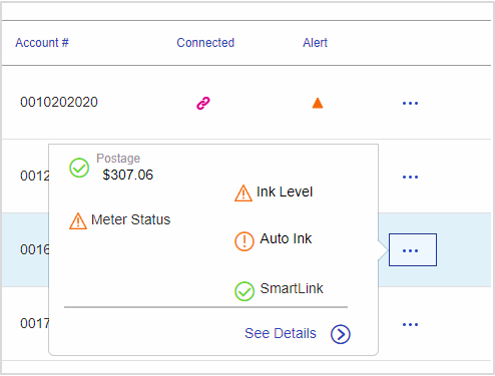This screenshot has width=495, height=376.
Task: Open the more options menu for account 0010202020
Action: point(410,103)
